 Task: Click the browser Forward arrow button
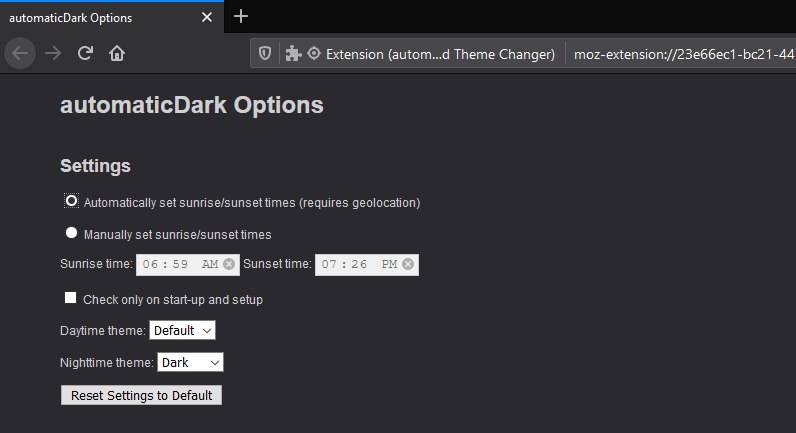pyautogui.click(x=52, y=53)
